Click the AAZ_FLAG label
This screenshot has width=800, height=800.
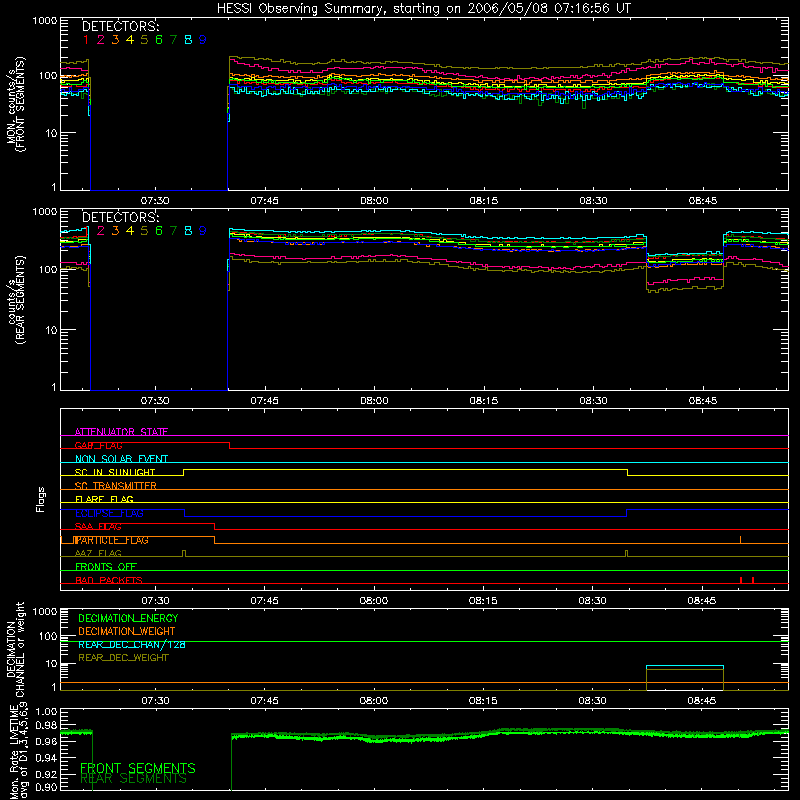point(98,553)
